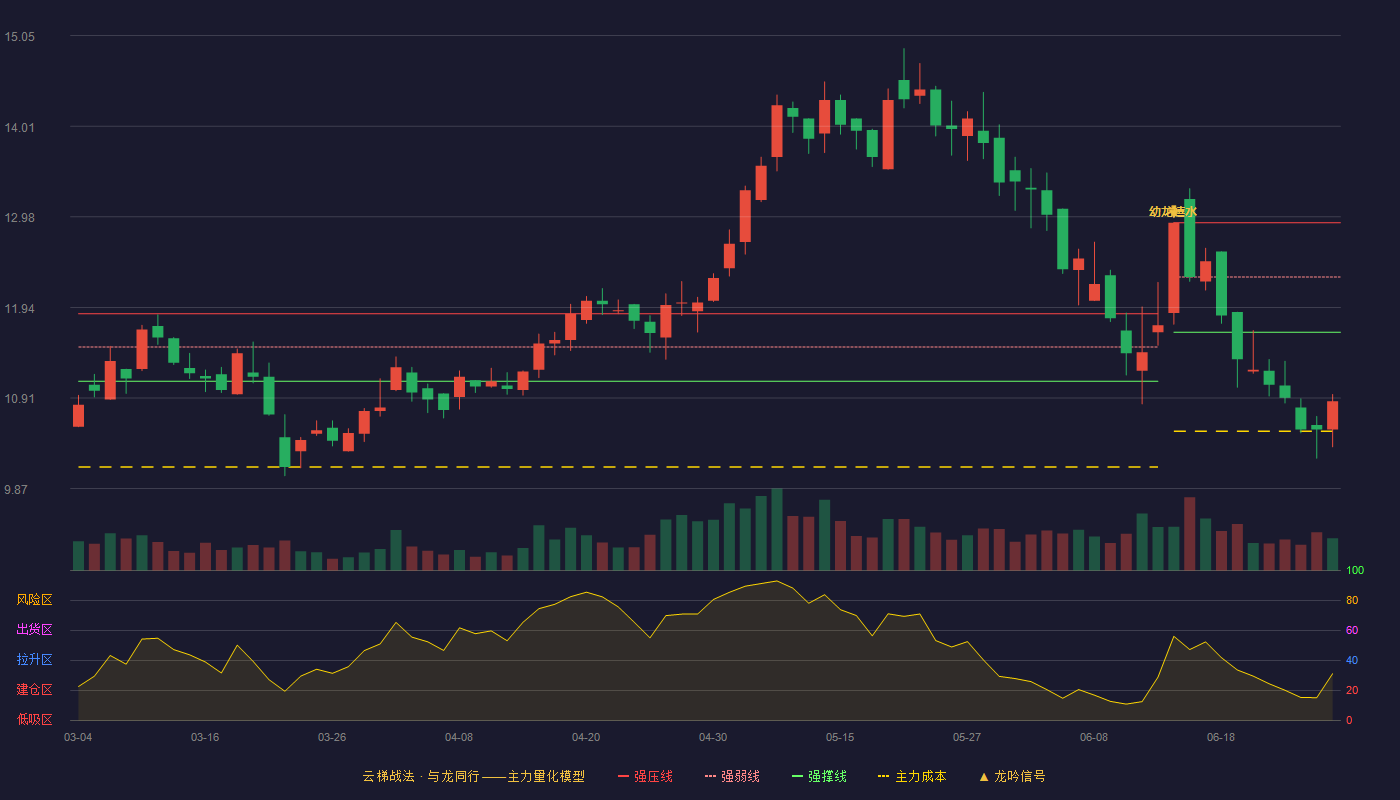Screen dimensions: 1400x800
Task: Click the 03-16 date label
Action: coord(205,737)
